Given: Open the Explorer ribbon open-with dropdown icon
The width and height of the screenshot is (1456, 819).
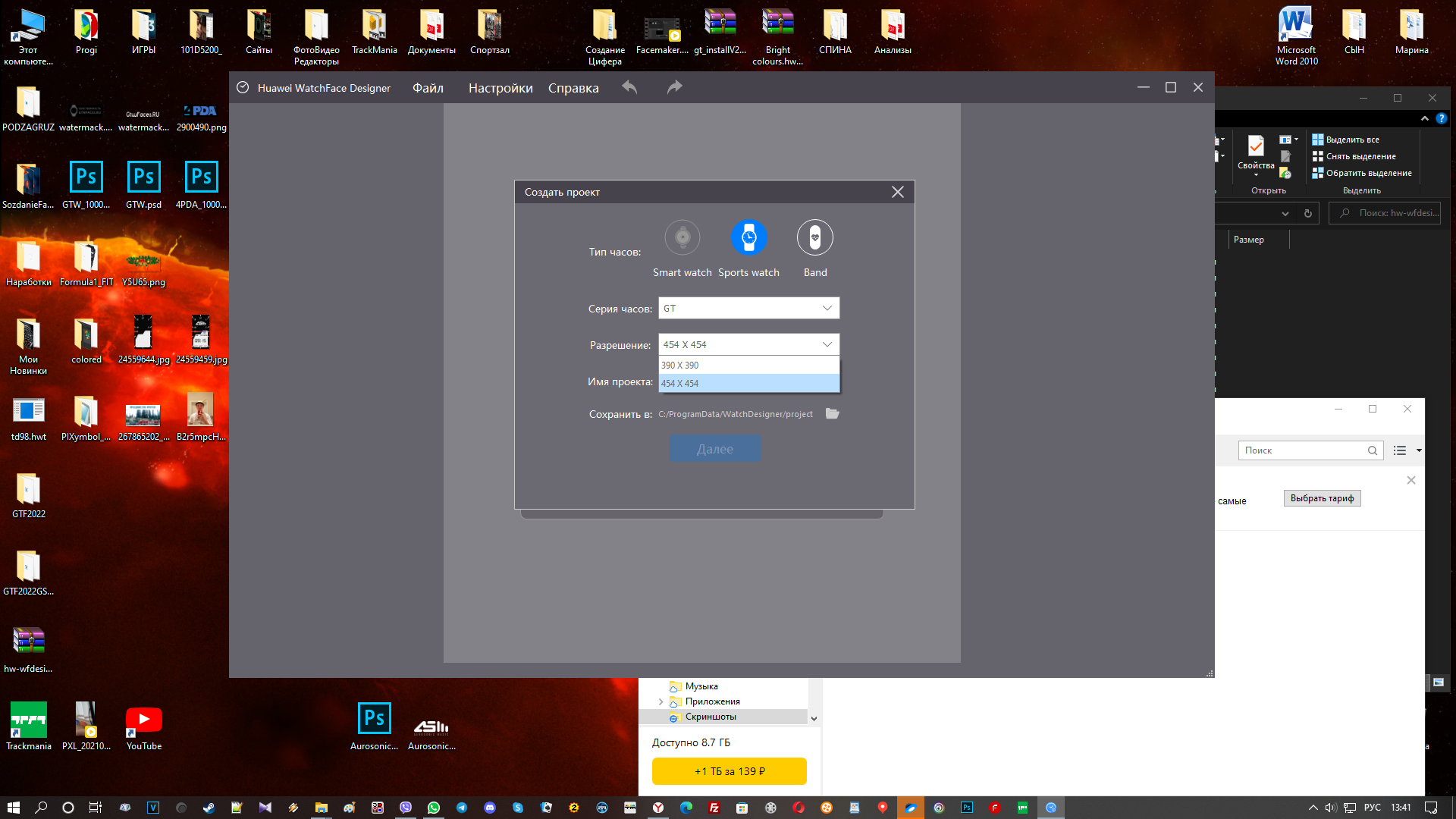Looking at the screenshot, I should 1288,140.
